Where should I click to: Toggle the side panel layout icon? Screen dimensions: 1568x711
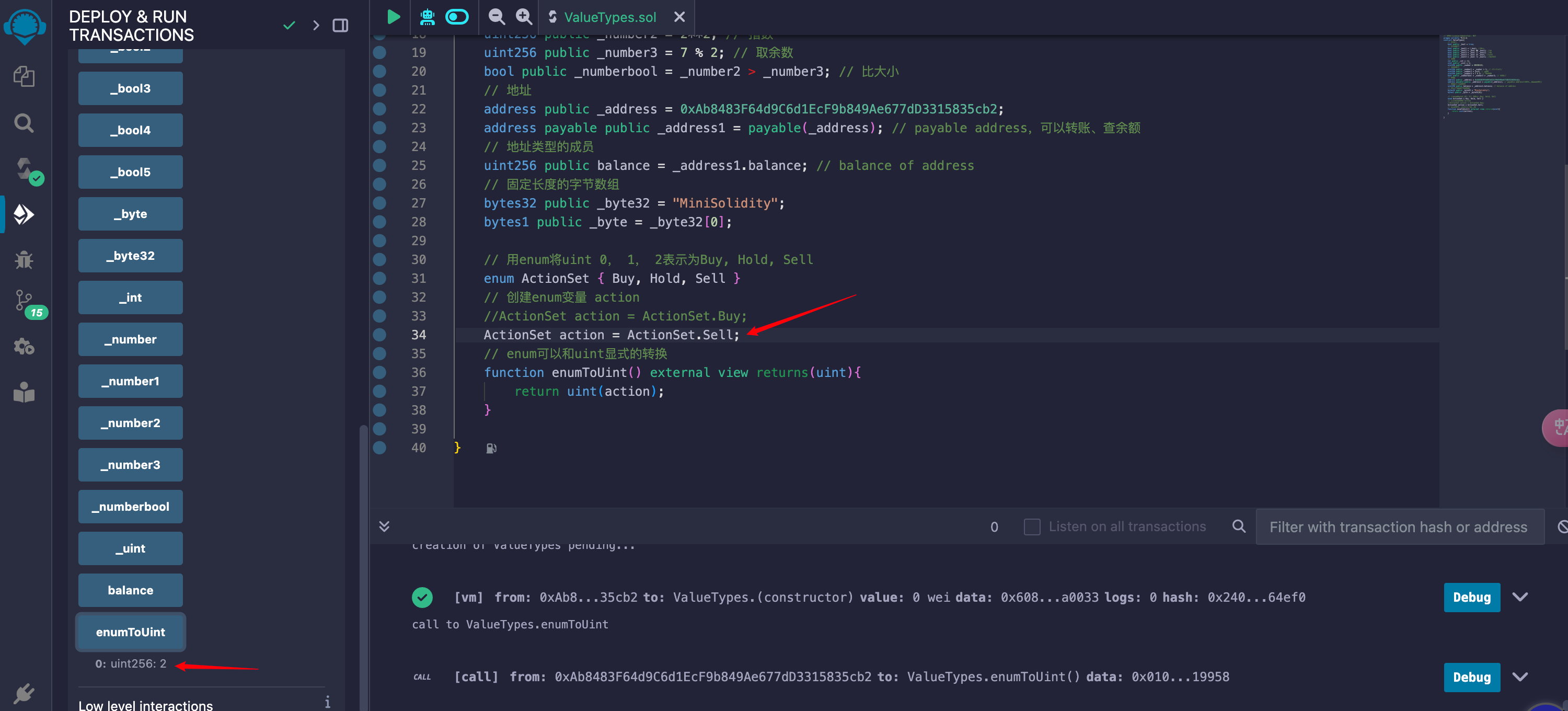tap(340, 26)
